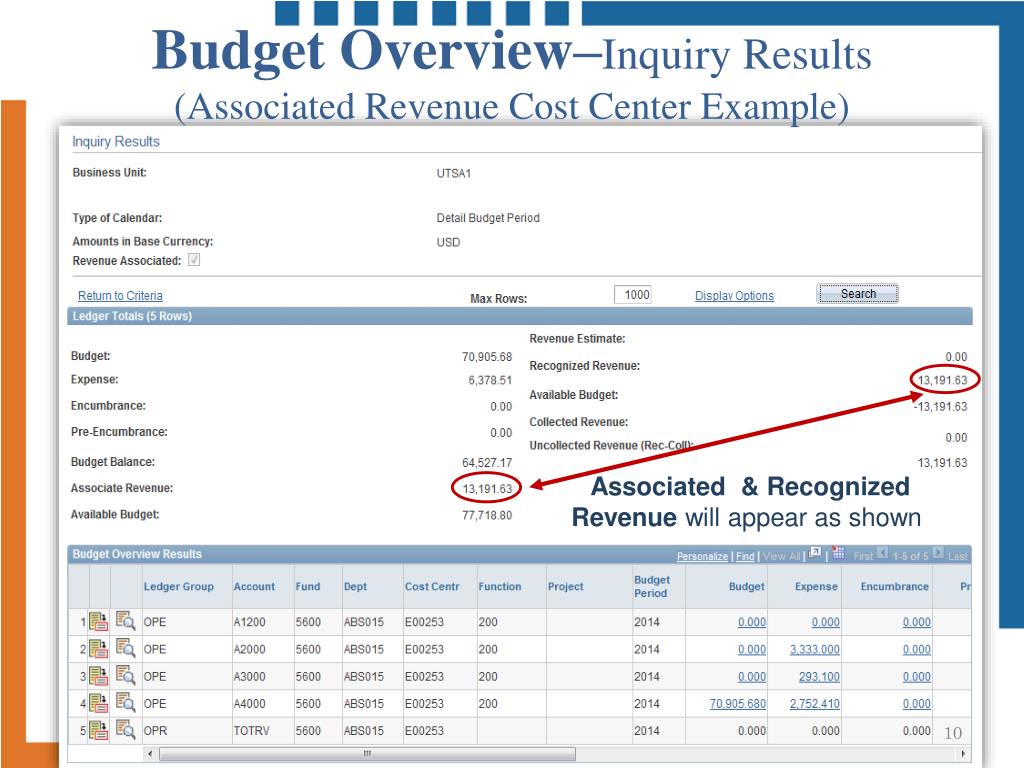Click First link in grid navigation
Screen dimensions: 1024x768
click(x=863, y=556)
